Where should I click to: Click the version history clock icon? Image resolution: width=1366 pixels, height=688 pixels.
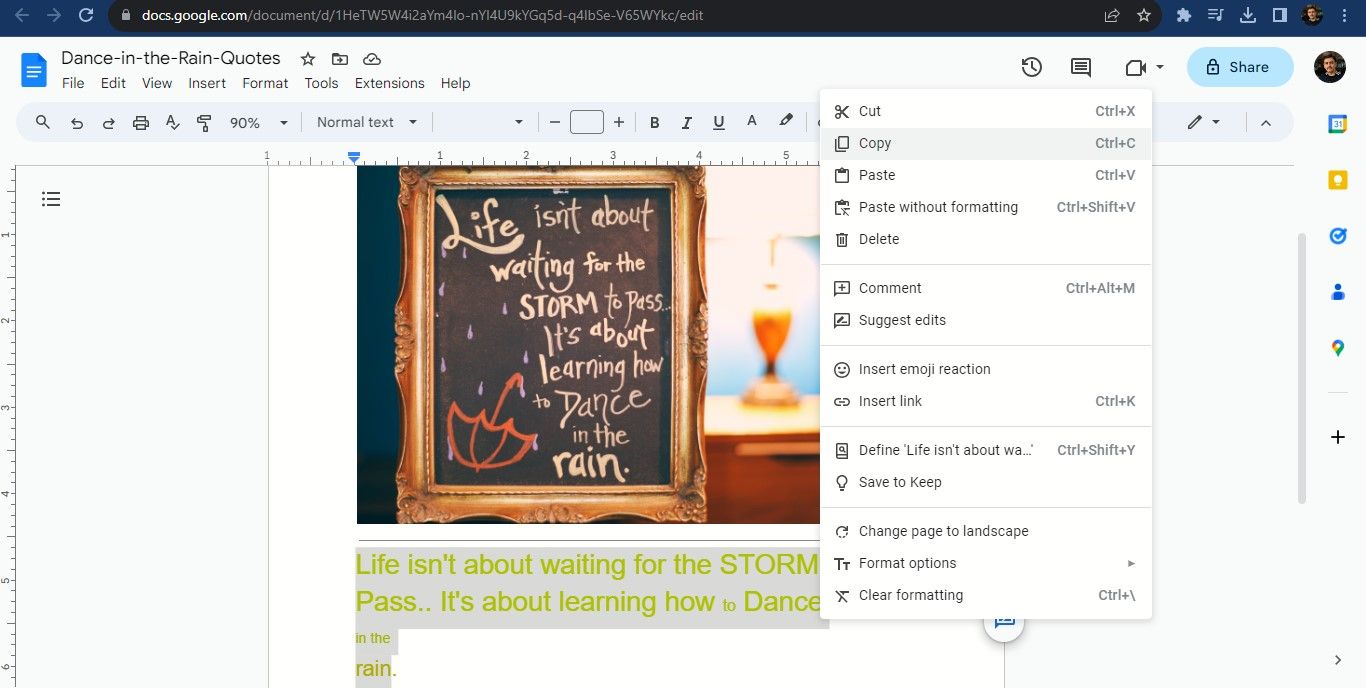tap(1031, 67)
